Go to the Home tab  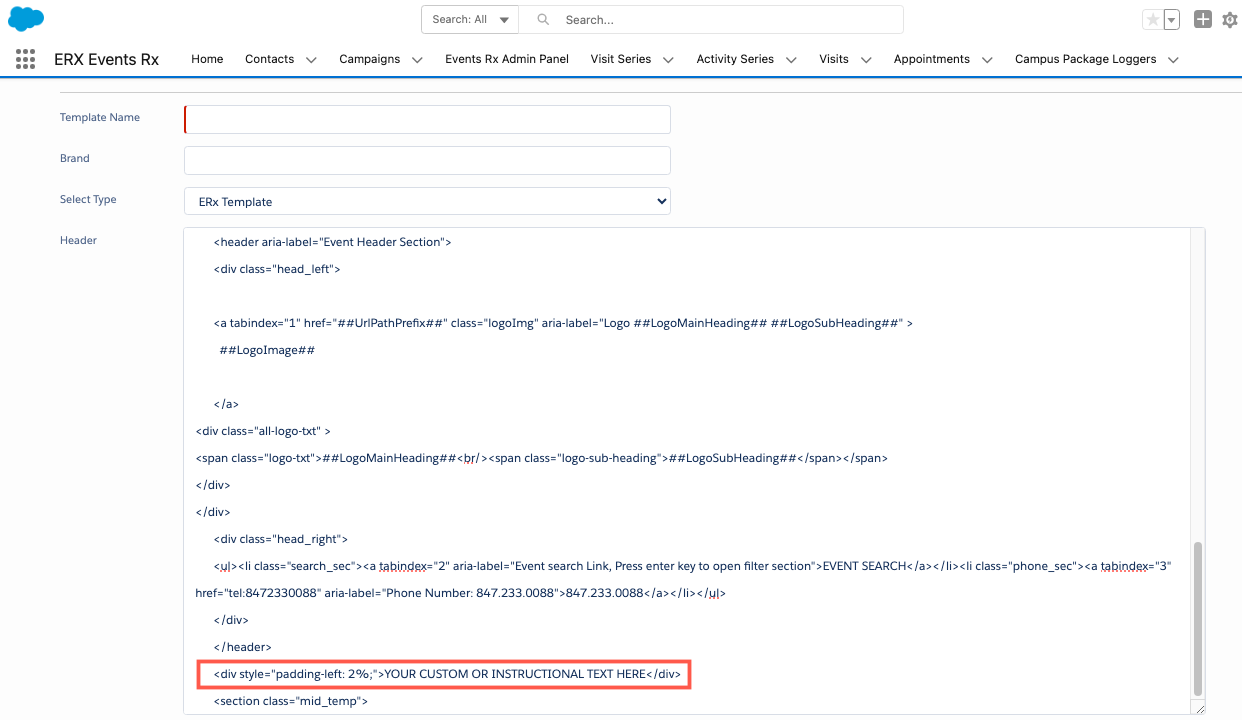tap(207, 59)
